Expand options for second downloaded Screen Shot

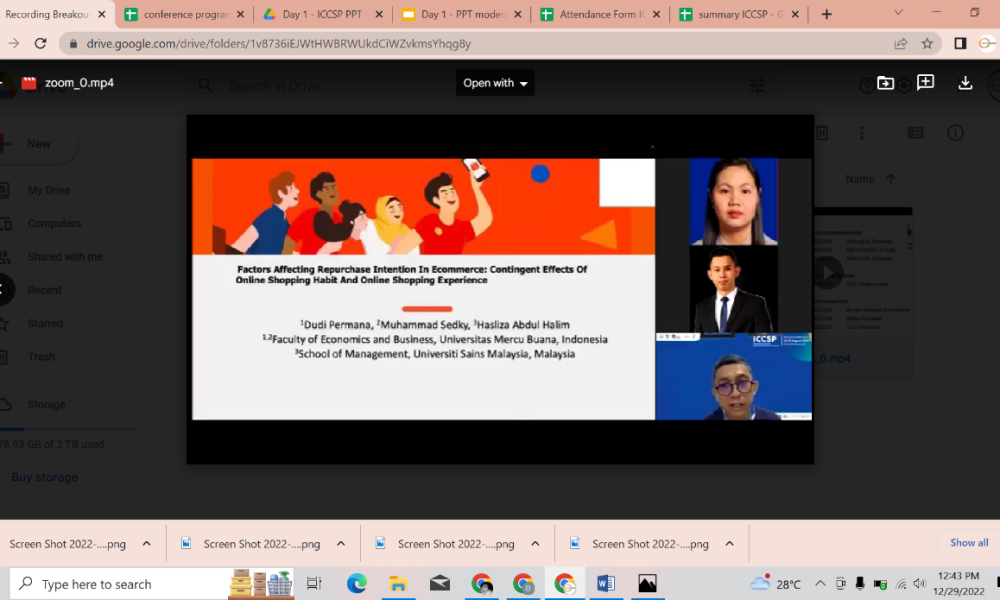pos(341,544)
